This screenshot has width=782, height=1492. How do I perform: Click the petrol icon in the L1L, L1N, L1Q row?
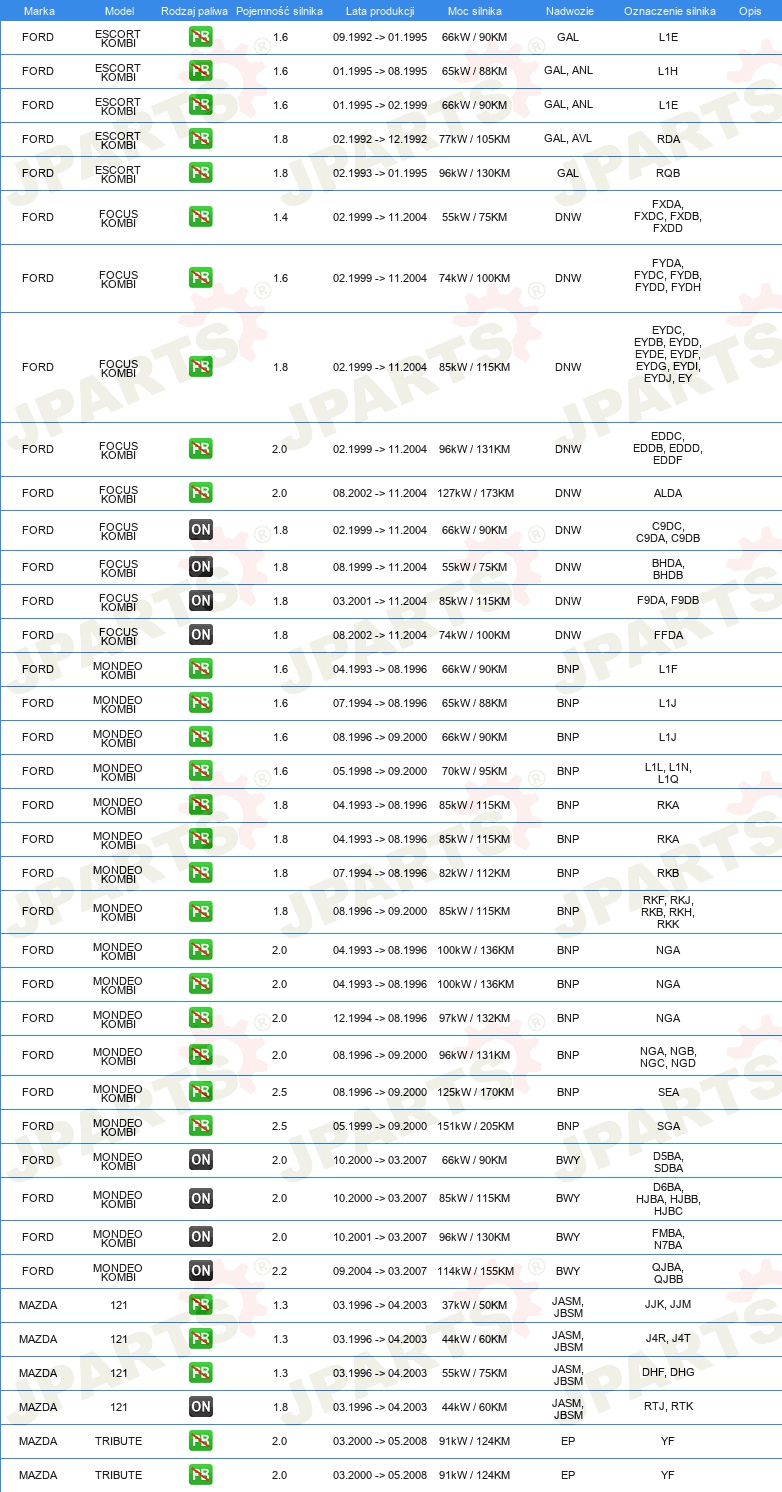click(x=201, y=771)
